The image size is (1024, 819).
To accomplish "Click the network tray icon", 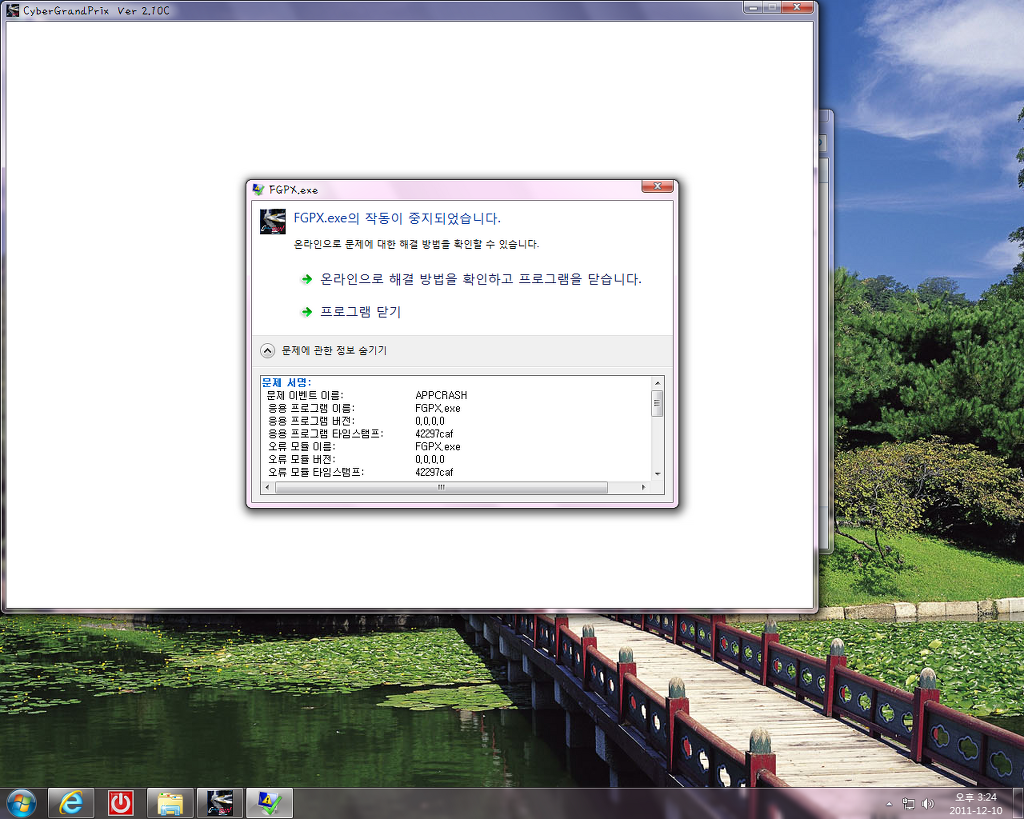I will 909,803.
